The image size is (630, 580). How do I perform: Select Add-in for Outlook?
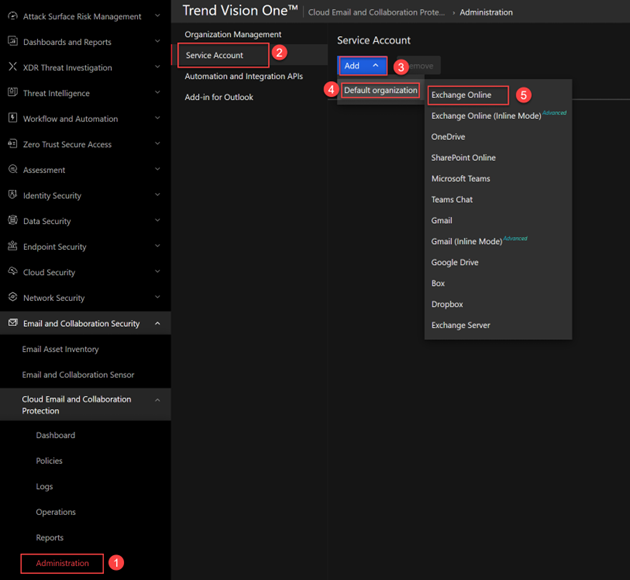click(219, 97)
